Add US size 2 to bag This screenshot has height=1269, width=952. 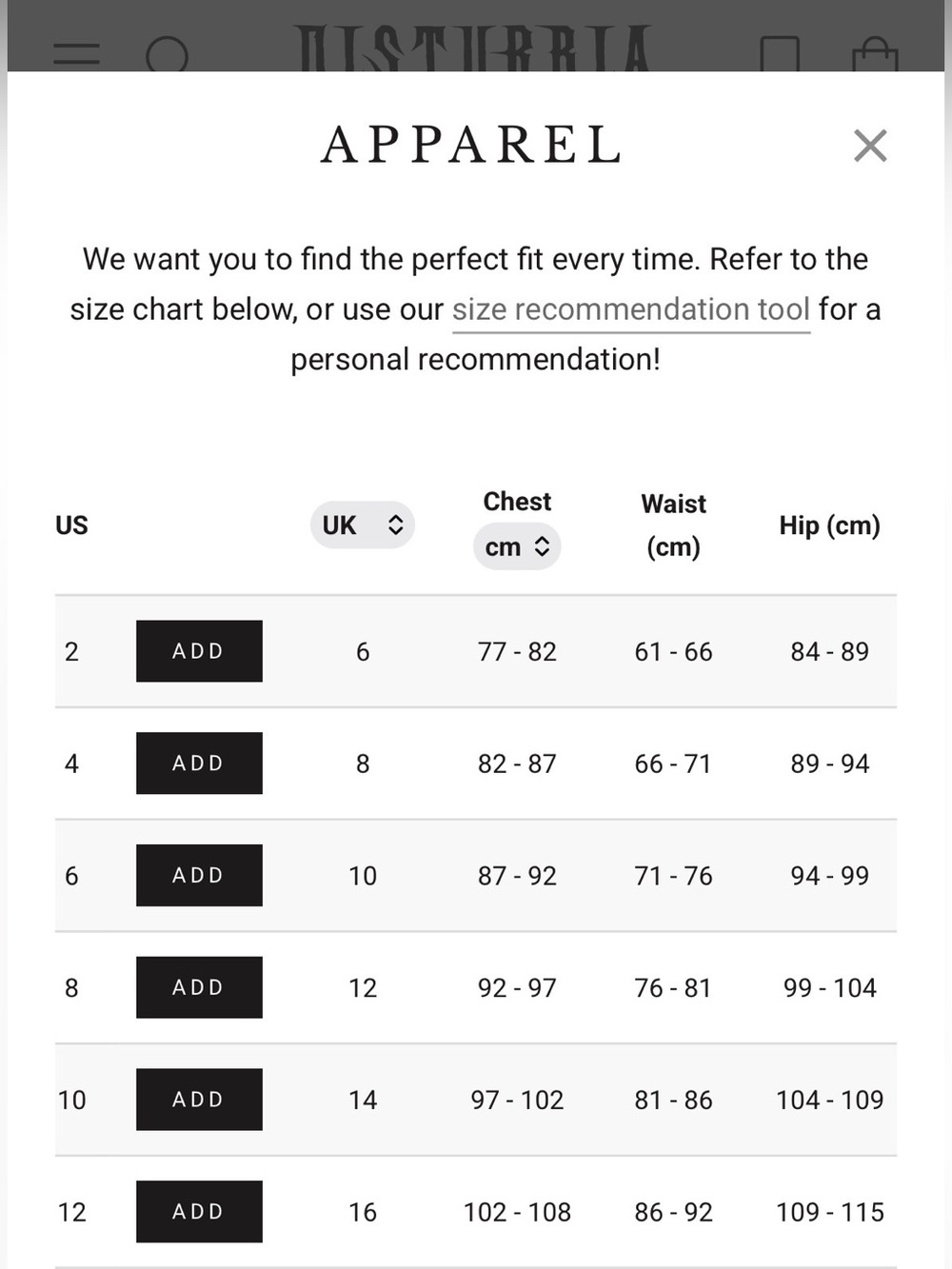(199, 651)
